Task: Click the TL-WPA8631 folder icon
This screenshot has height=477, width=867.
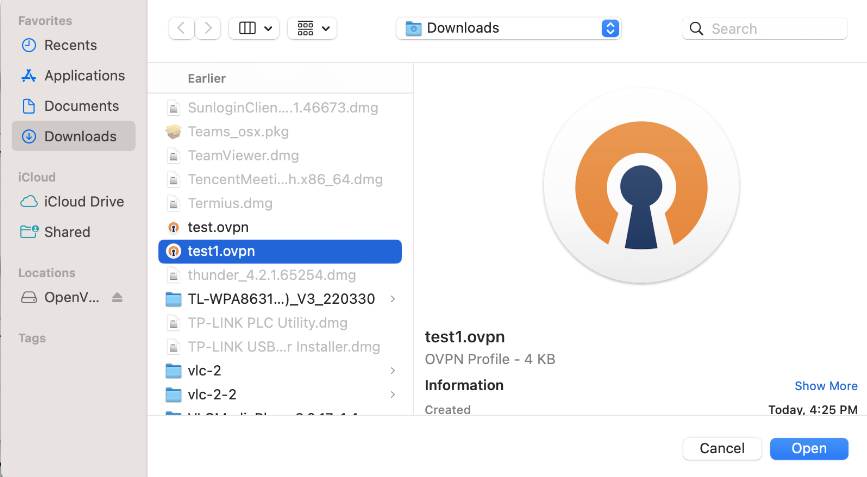Action: (x=174, y=299)
